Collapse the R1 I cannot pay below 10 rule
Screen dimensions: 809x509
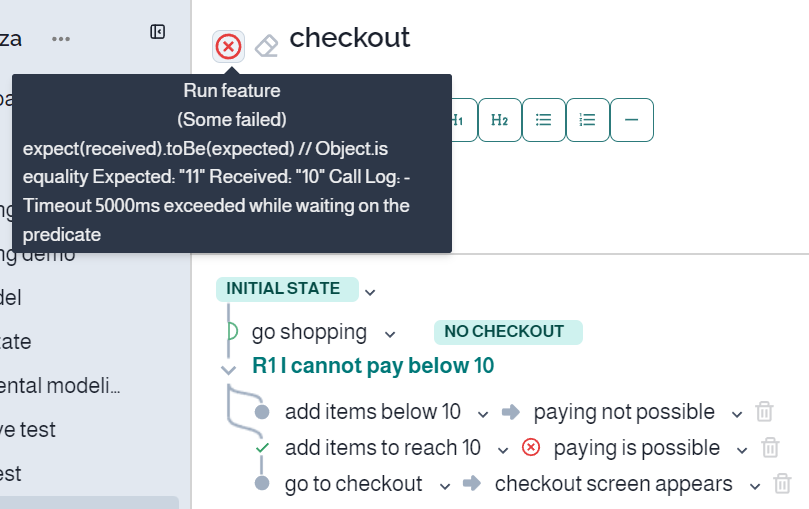coord(228,370)
